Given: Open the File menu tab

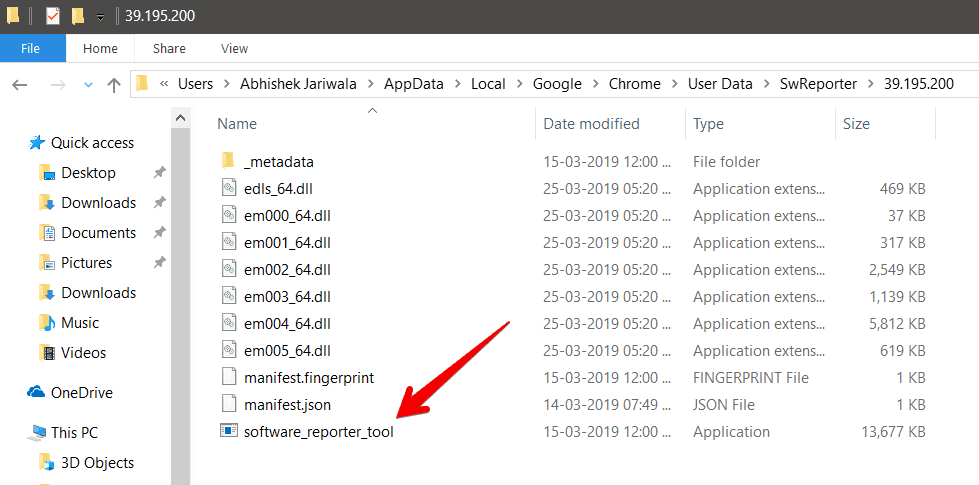Looking at the screenshot, I should point(30,48).
